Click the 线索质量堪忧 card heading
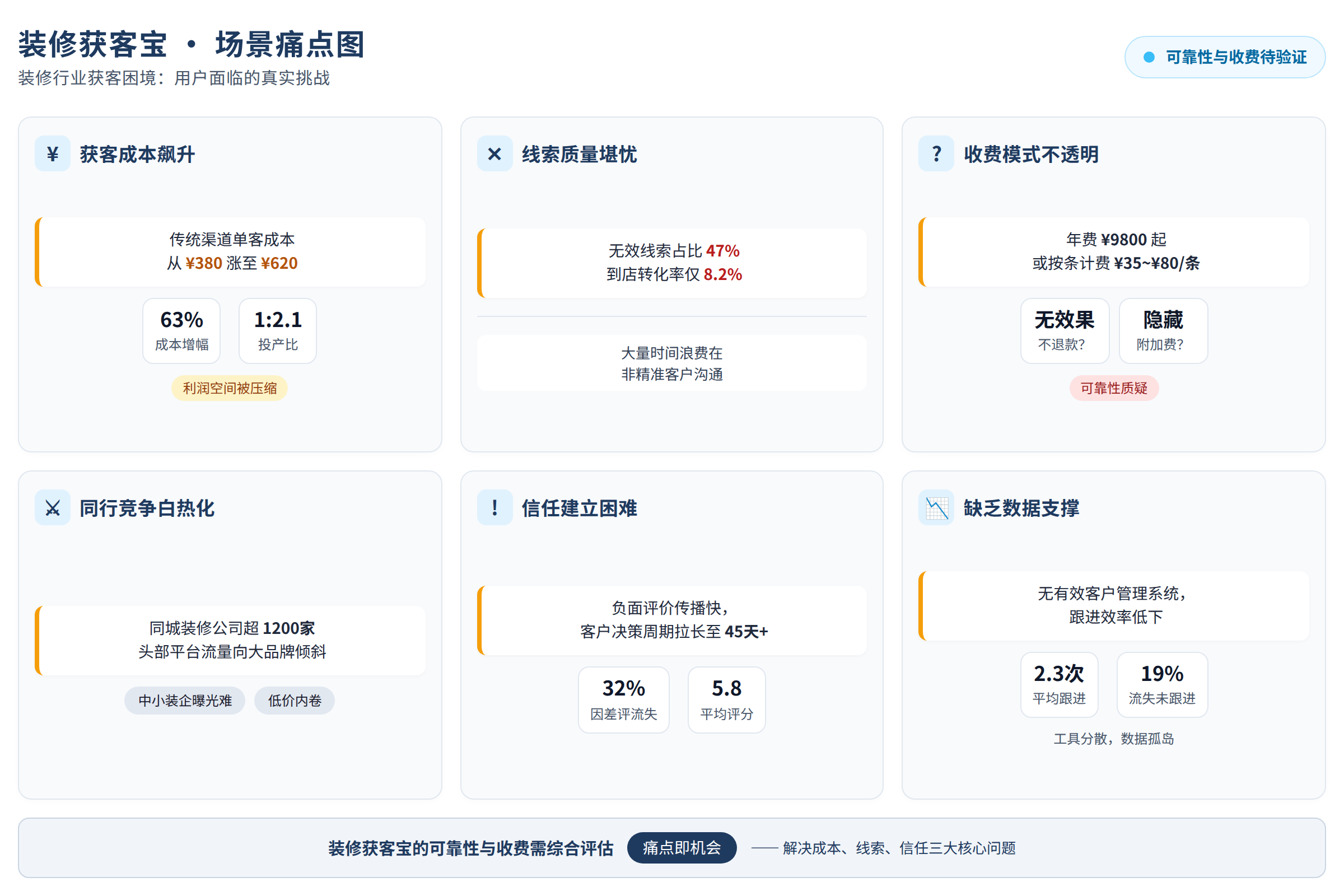 coord(580,155)
